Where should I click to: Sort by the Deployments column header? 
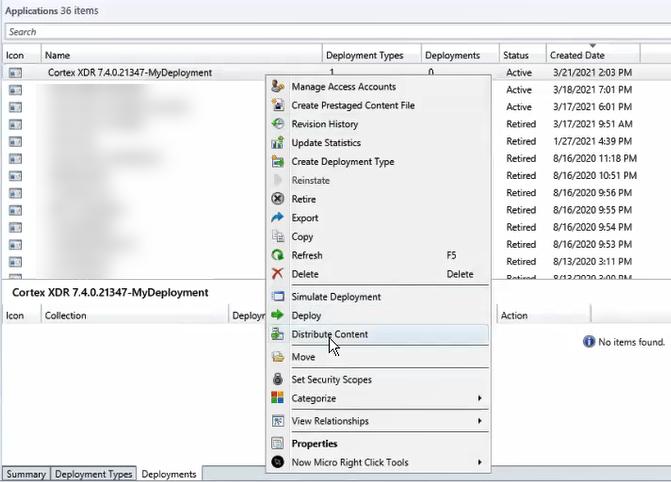pyautogui.click(x=460, y=55)
